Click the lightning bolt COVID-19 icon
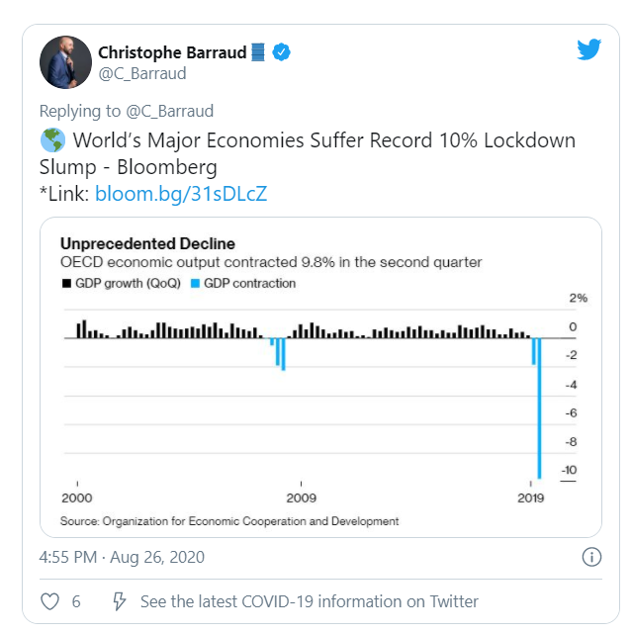632x634 pixels. (119, 601)
